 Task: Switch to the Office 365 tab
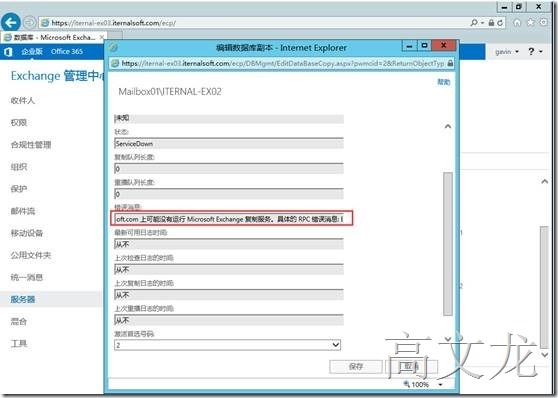click(x=67, y=52)
